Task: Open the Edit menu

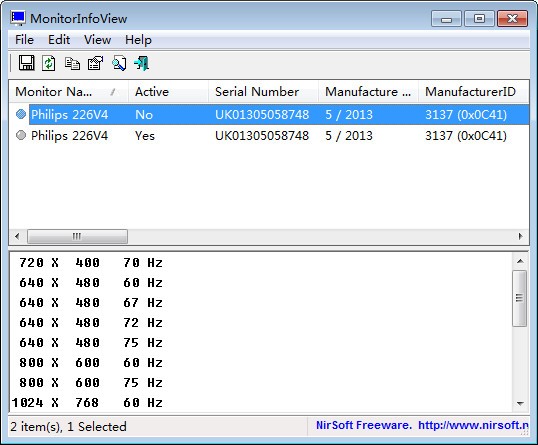Action: (x=59, y=40)
